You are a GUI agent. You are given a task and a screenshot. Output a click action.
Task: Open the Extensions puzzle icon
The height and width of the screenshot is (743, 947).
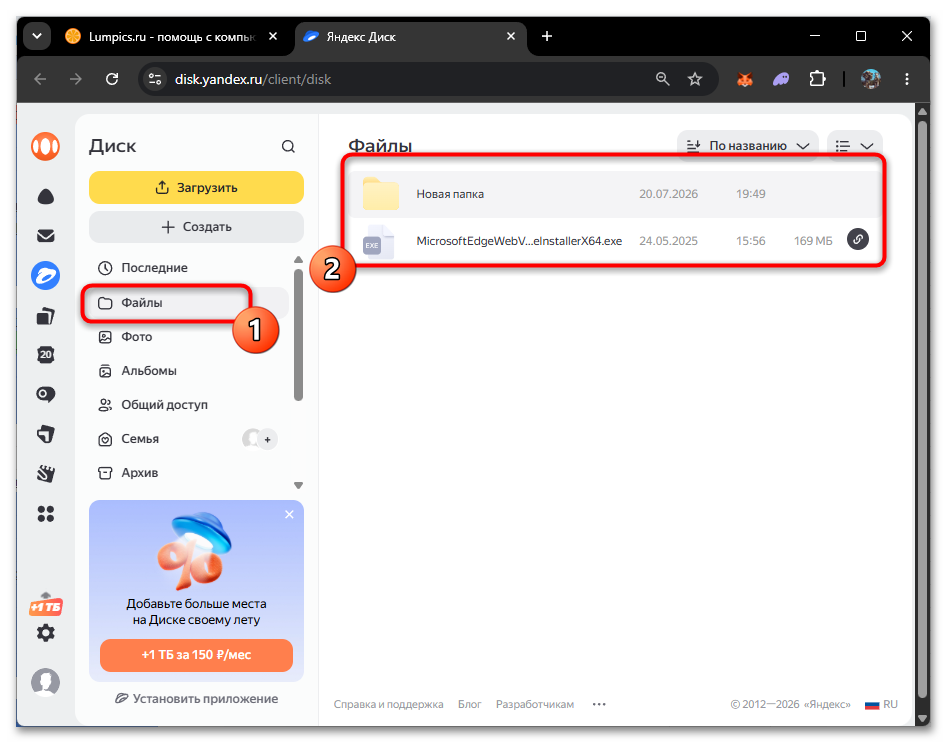tap(817, 79)
